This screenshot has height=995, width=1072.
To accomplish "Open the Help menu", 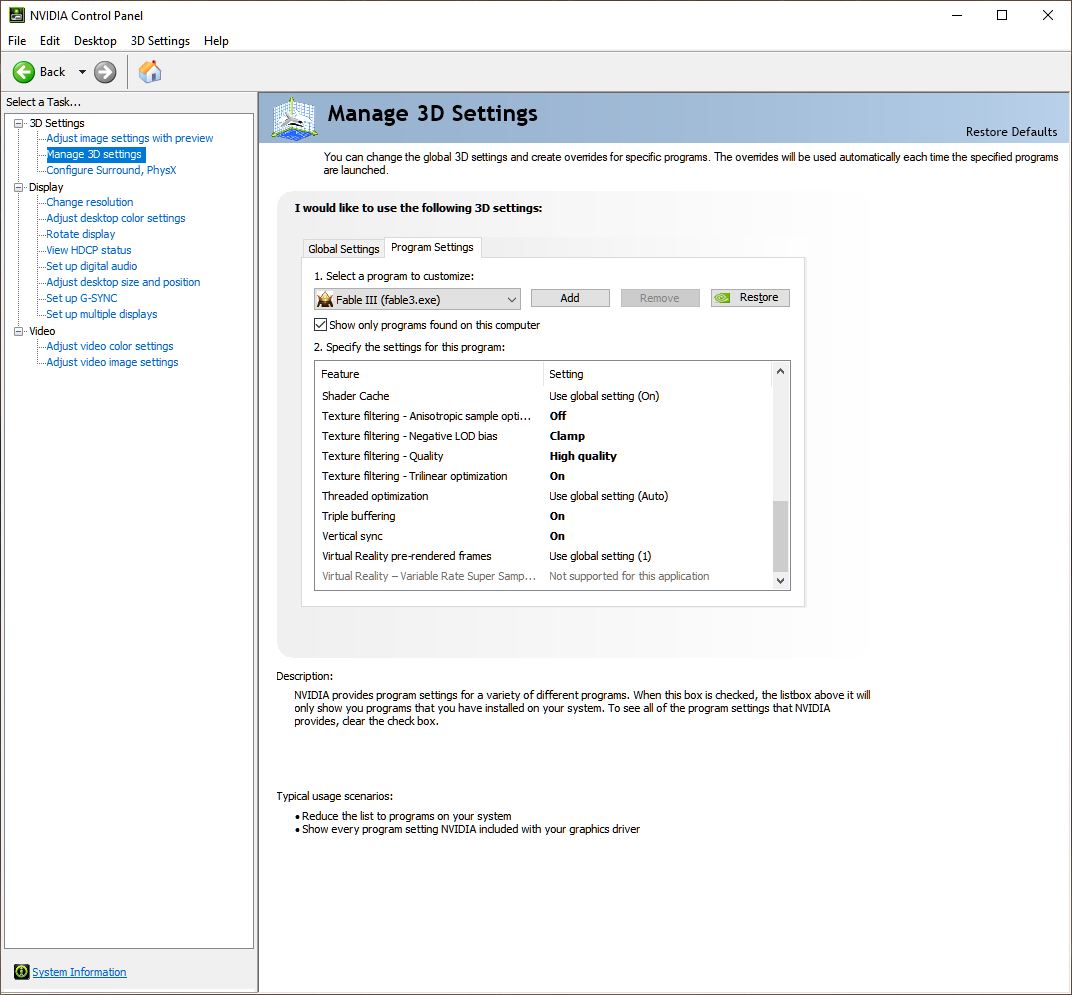I will 216,41.
